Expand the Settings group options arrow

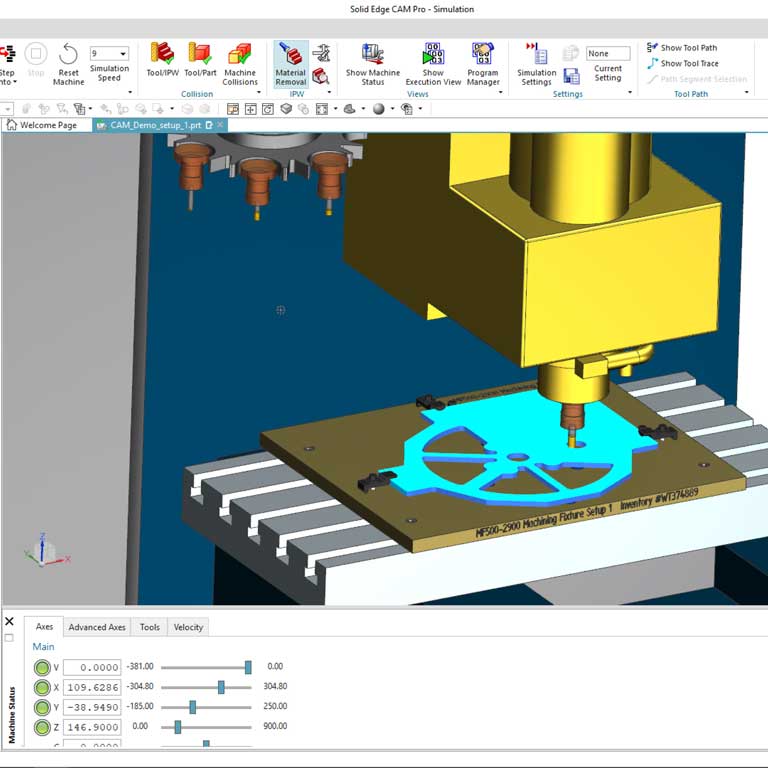(630, 92)
